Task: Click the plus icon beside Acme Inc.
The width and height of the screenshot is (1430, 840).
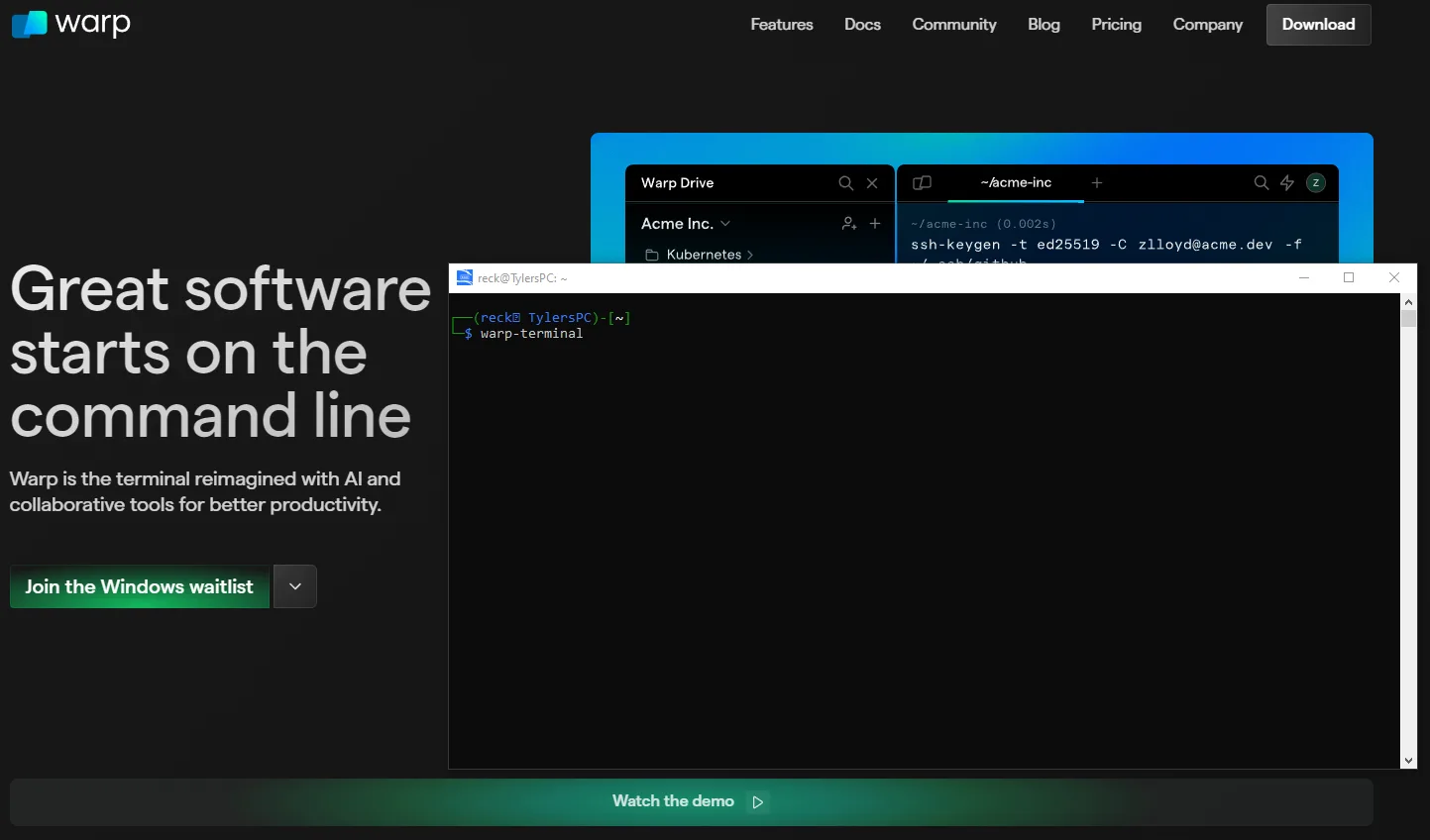Action: (x=875, y=224)
